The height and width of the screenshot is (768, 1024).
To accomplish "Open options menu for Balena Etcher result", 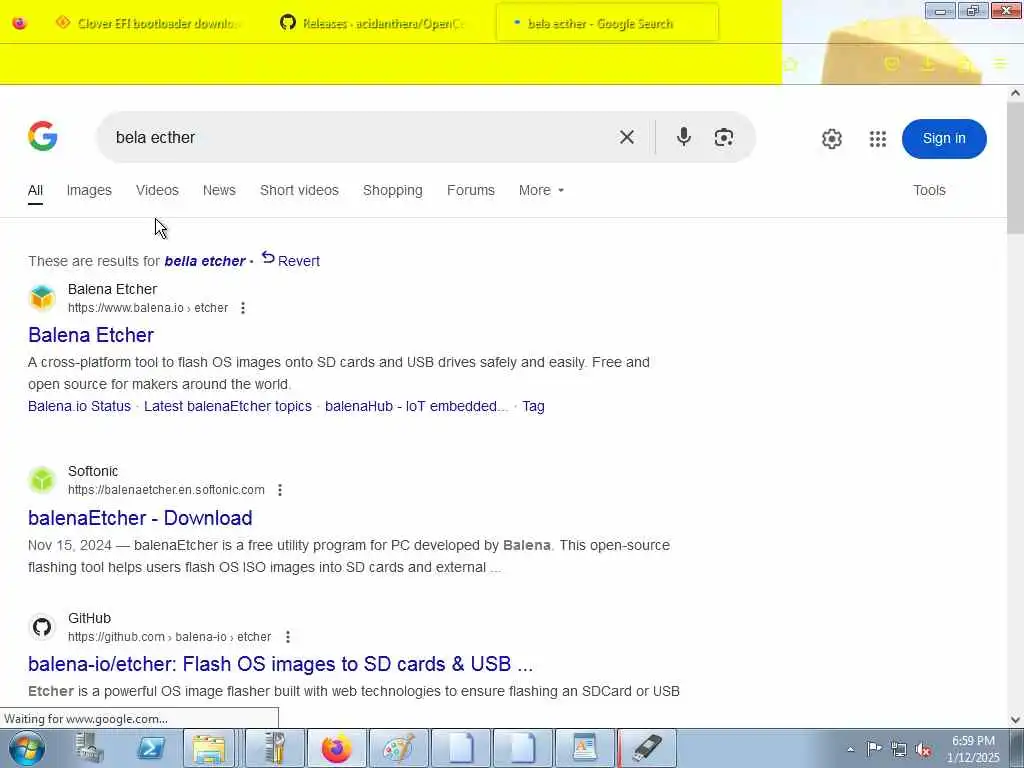I will click(x=243, y=308).
